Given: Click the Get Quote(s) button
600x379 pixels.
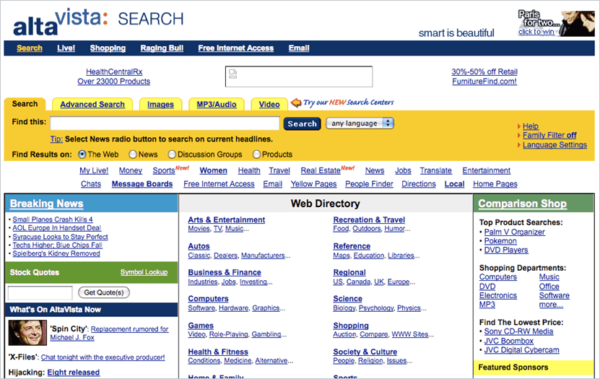Looking at the screenshot, I should click(104, 292).
